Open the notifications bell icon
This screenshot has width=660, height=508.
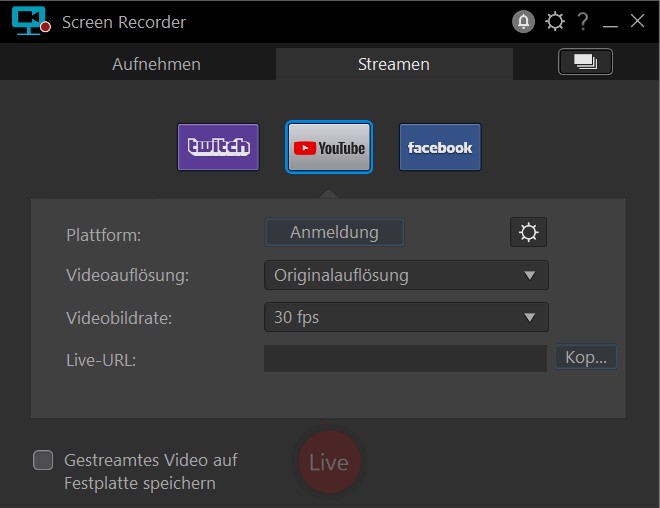[x=523, y=21]
